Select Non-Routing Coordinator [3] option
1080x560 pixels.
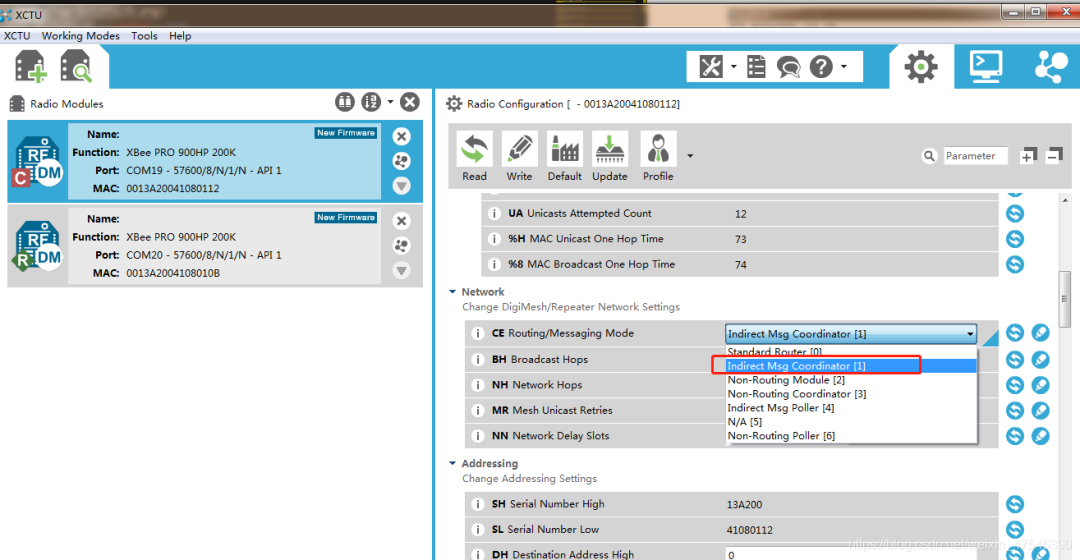pyautogui.click(x=851, y=394)
